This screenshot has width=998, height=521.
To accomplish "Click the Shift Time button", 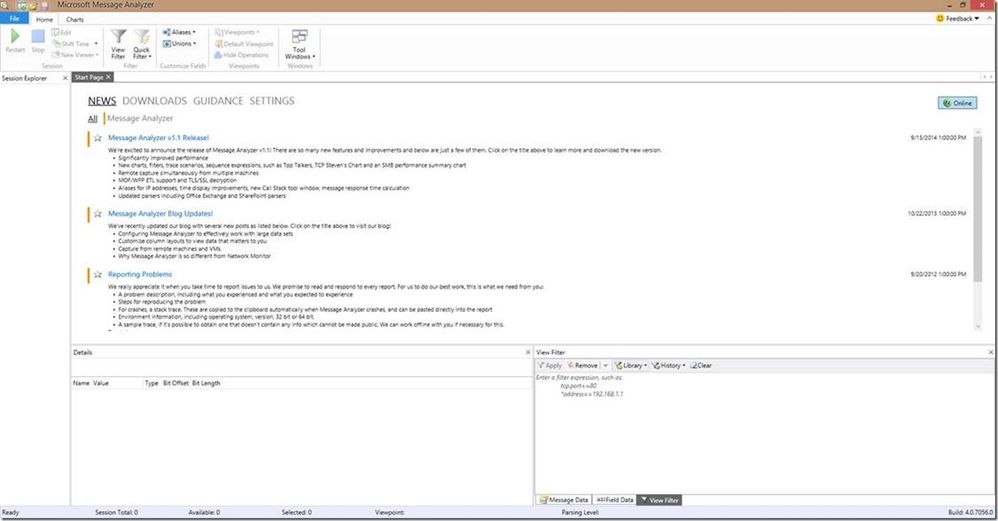I will (x=72, y=44).
